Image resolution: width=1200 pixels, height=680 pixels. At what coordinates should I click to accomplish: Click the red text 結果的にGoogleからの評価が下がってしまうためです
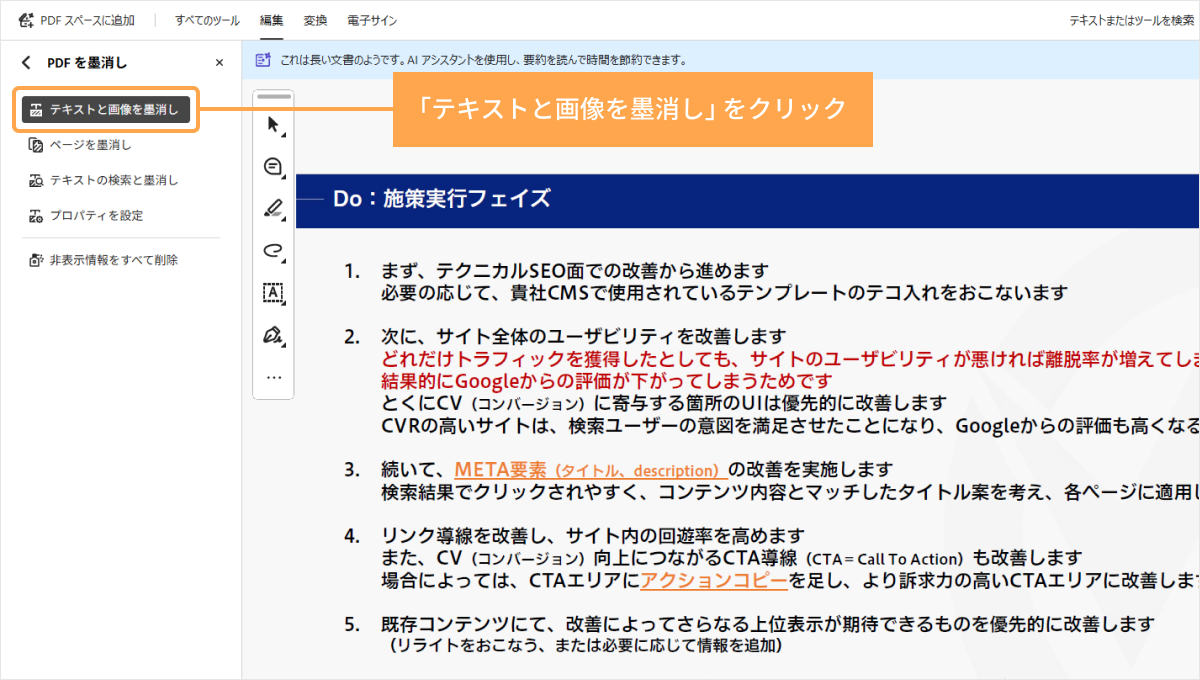click(x=606, y=381)
